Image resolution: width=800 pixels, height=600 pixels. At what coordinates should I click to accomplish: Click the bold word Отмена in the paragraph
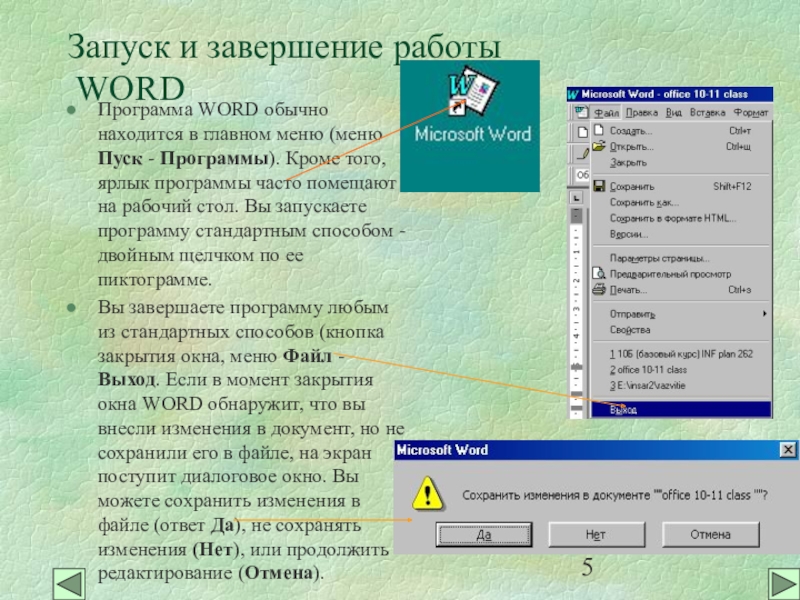[279, 573]
